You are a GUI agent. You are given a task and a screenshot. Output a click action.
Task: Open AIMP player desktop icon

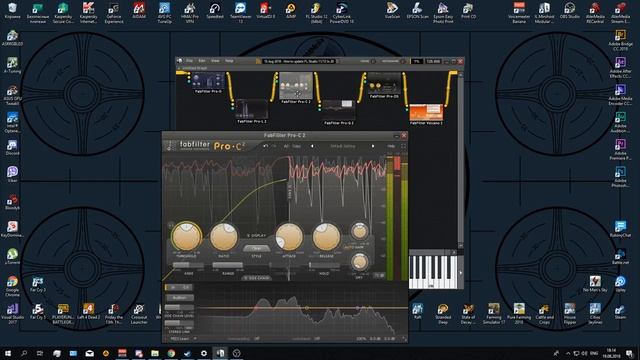pyautogui.click(x=291, y=11)
